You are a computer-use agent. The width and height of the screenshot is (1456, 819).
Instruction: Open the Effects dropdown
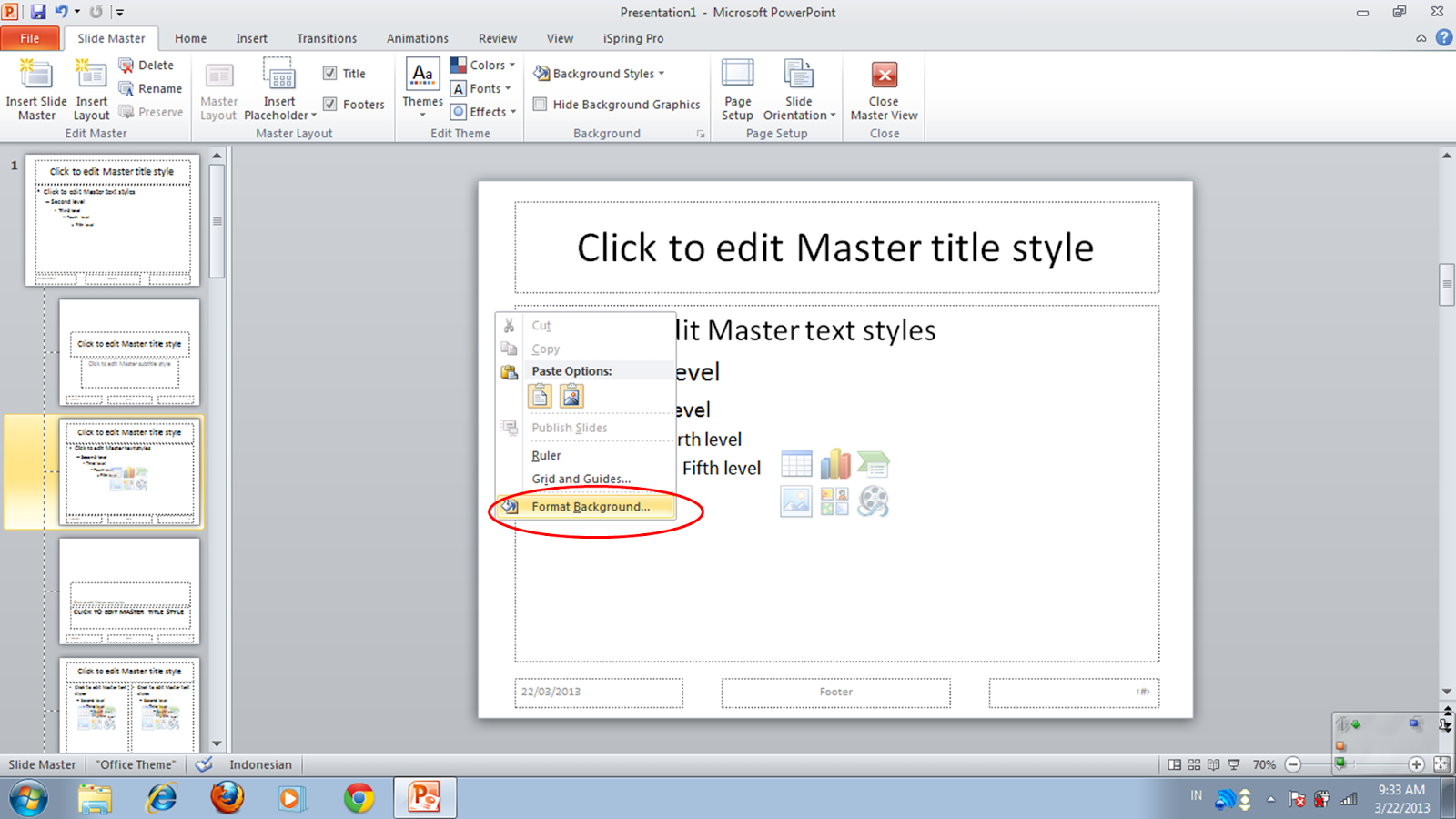click(x=483, y=111)
